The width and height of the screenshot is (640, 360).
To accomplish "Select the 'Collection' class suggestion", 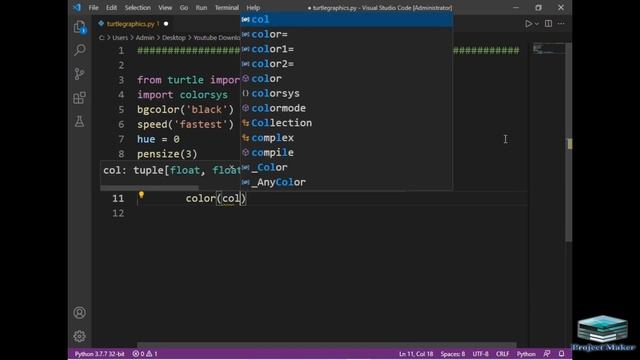I will coord(346,123).
